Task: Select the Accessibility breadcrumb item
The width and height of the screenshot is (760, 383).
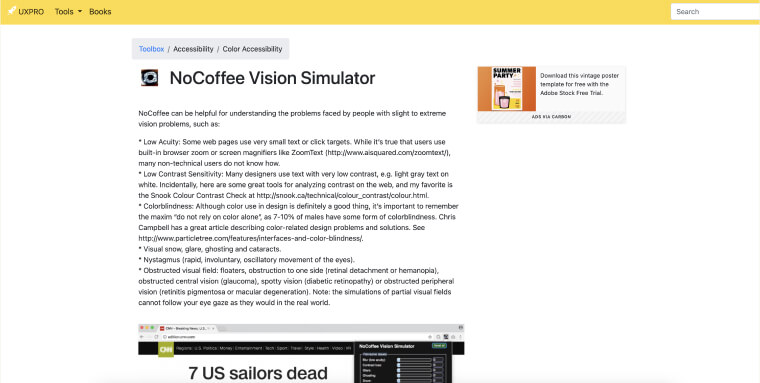Action: [x=193, y=49]
